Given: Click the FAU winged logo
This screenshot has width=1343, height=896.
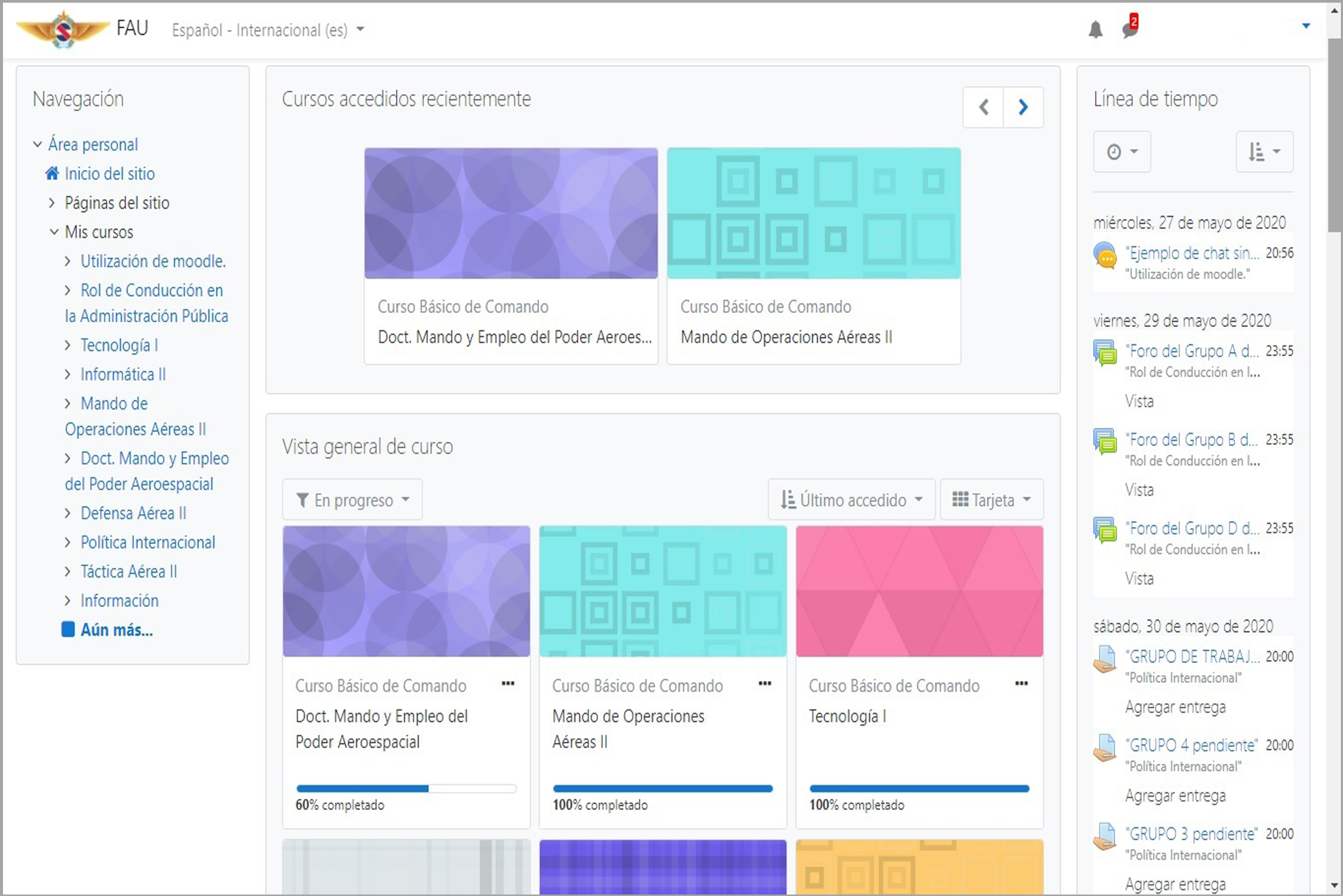Looking at the screenshot, I should click(x=63, y=29).
